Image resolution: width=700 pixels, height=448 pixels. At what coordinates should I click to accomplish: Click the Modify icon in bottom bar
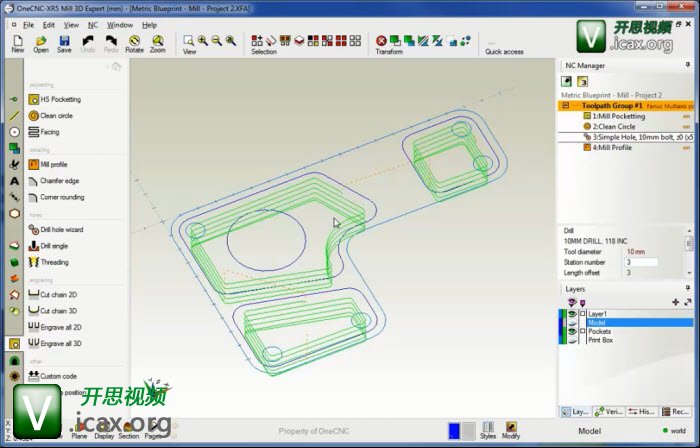pyautogui.click(x=511, y=430)
